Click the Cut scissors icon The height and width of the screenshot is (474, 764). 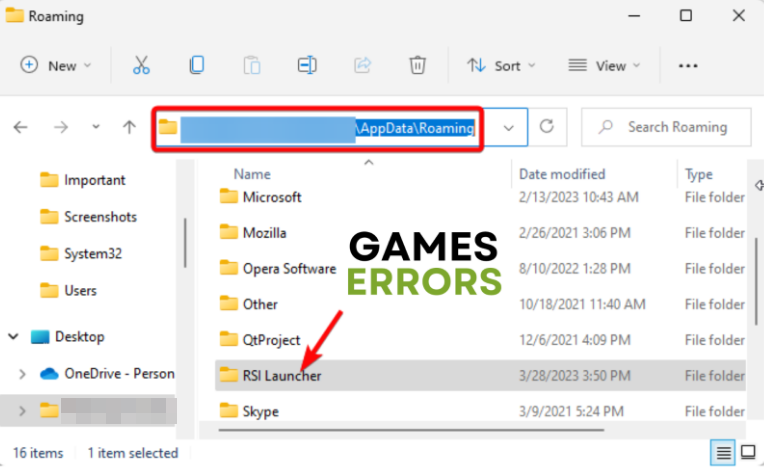(x=141, y=65)
